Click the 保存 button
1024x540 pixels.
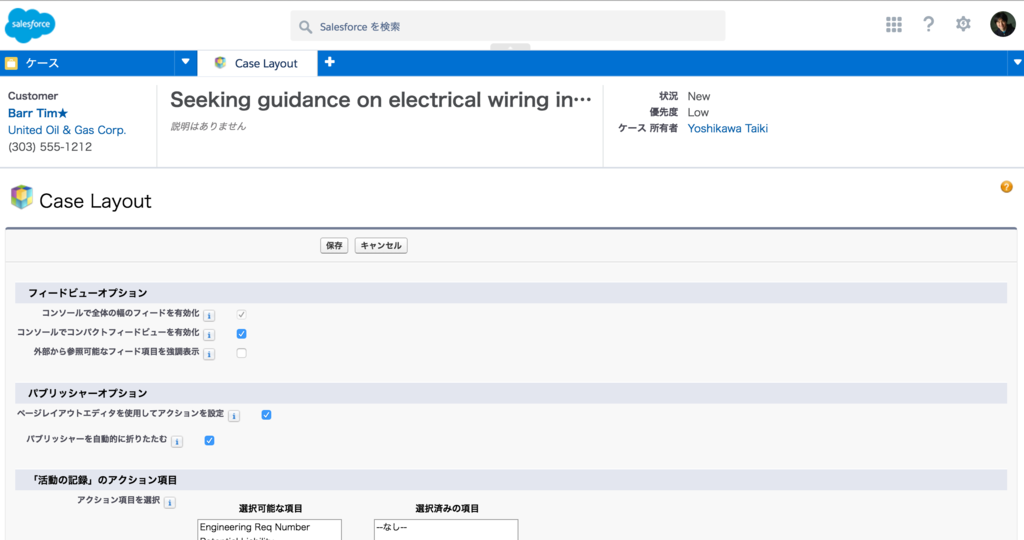pyautogui.click(x=334, y=246)
